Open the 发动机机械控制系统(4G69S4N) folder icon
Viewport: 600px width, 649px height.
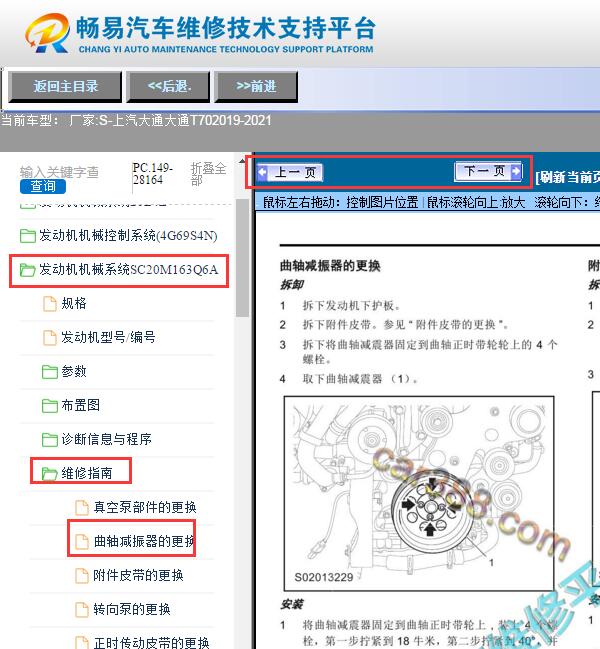pos(28,236)
